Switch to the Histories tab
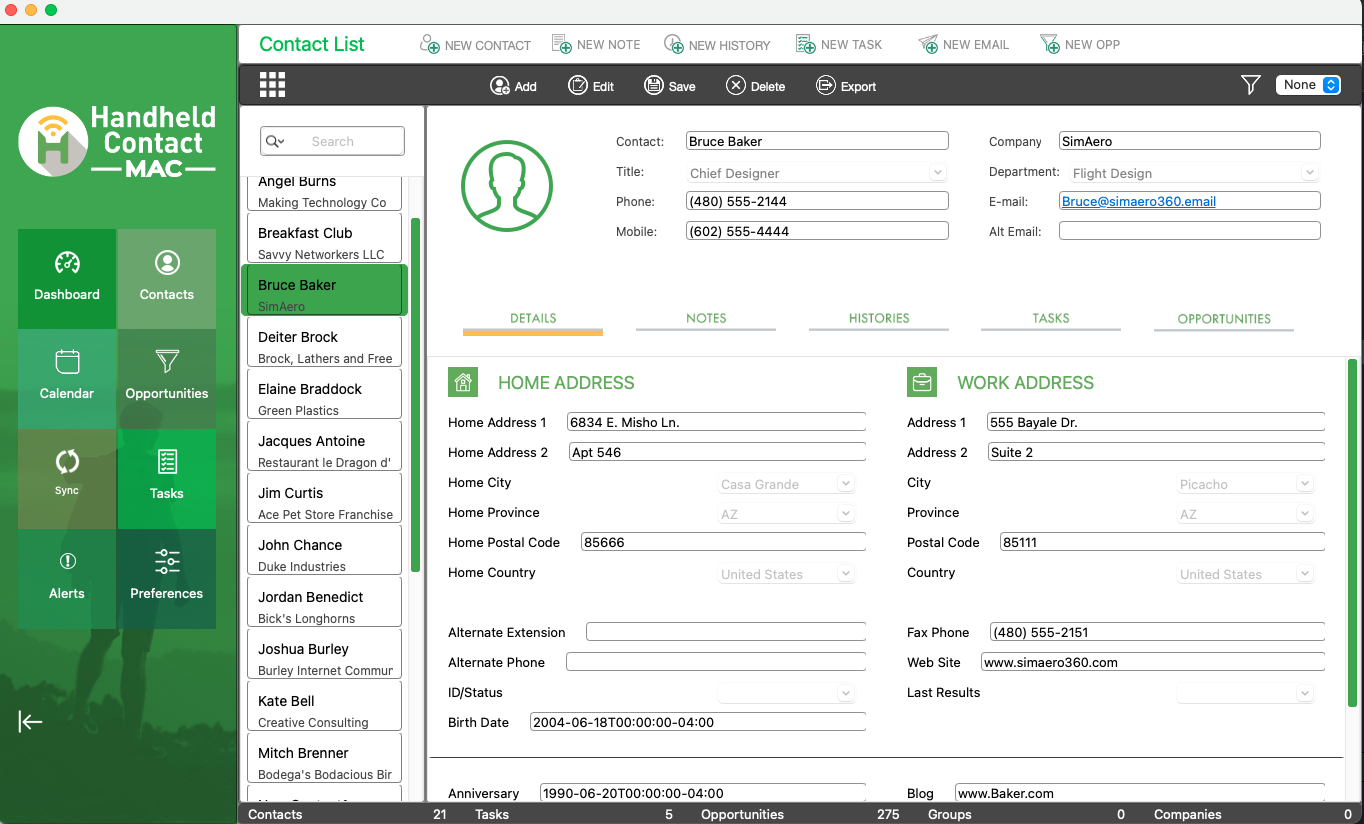This screenshot has width=1364, height=824. (x=879, y=319)
